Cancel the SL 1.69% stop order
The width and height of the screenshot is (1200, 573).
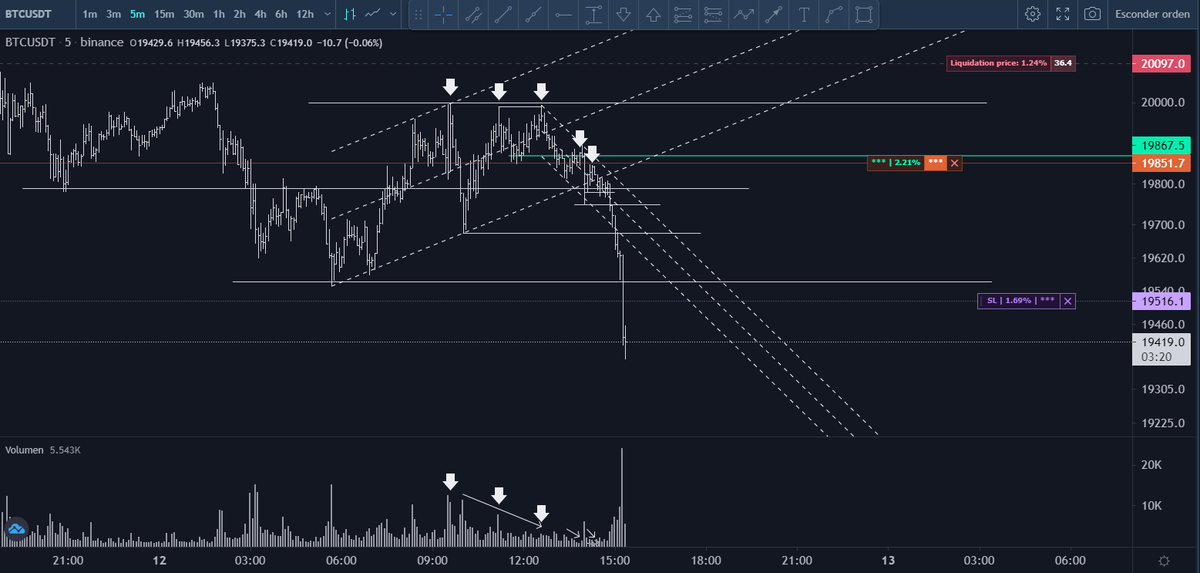click(1067, 300)
